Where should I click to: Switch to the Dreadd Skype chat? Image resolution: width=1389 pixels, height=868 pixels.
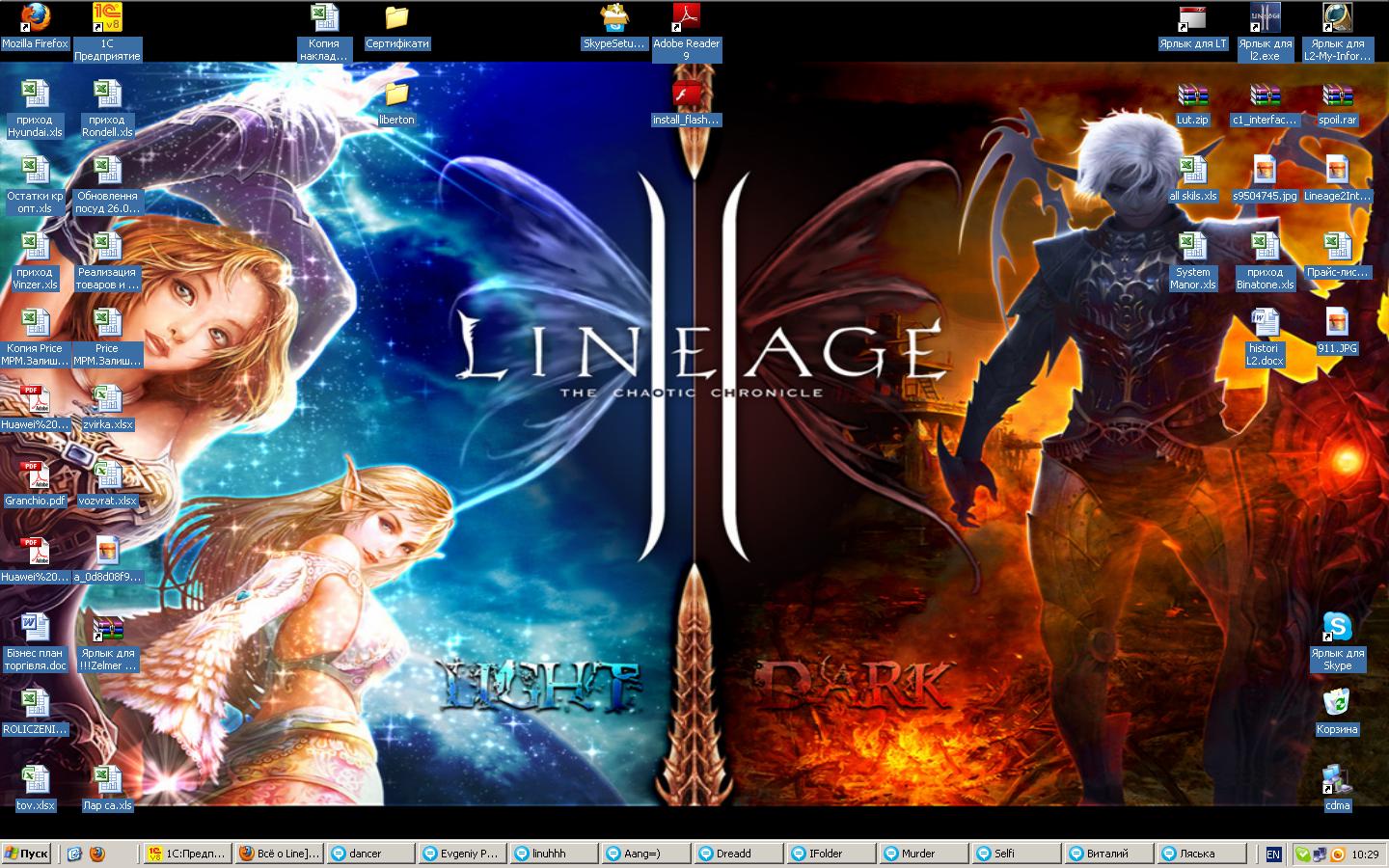pyautogui.click(x=737, y=854)
